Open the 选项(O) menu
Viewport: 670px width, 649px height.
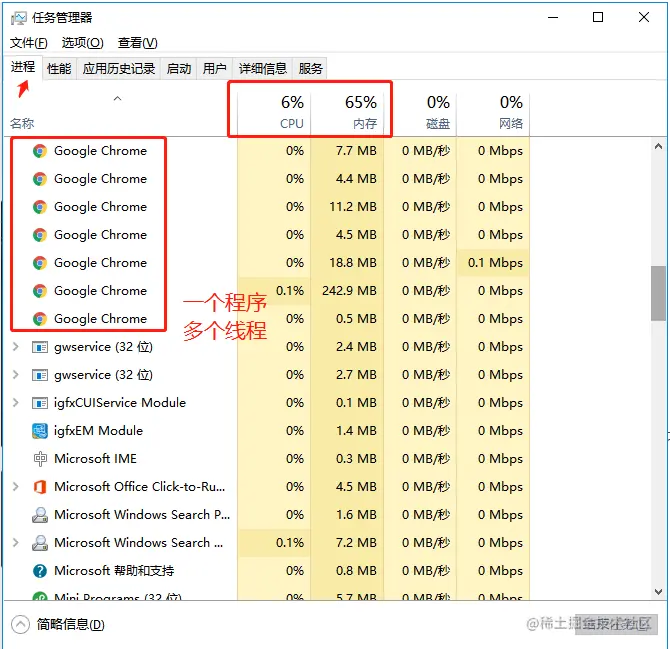[82, 43]
